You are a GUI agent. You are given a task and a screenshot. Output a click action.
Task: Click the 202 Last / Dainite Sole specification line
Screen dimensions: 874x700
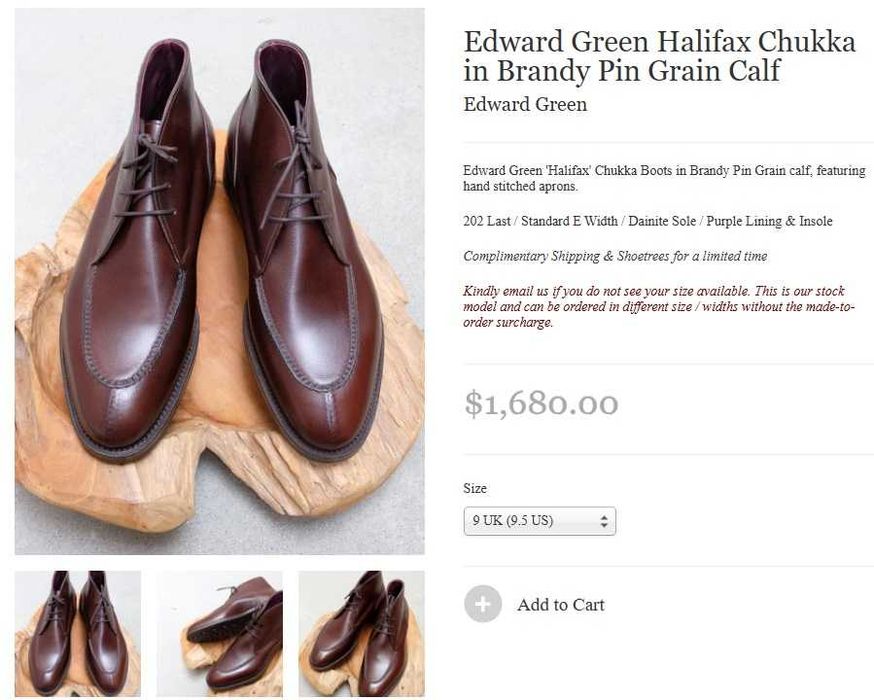click(x=647, y=221)
